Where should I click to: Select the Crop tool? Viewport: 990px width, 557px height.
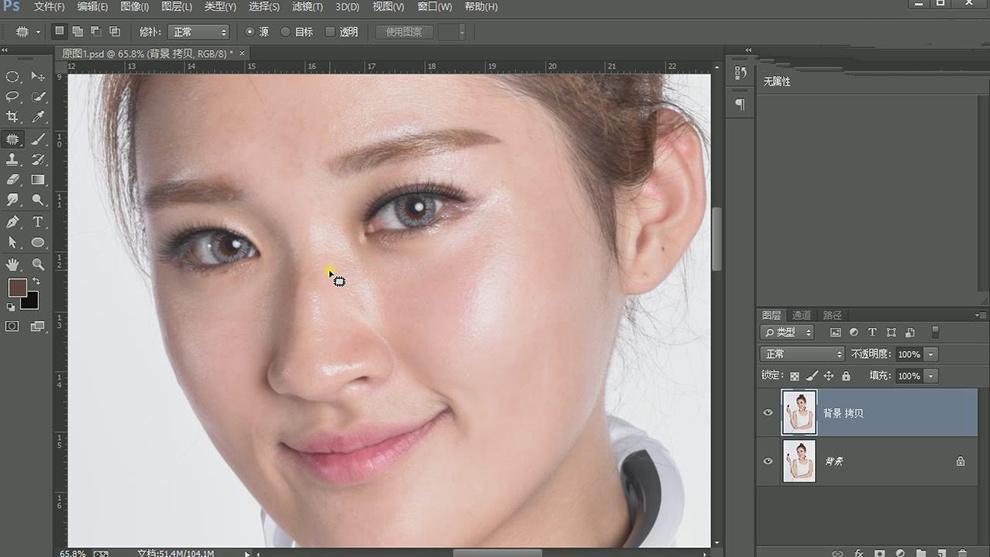[x=13, y=118]
